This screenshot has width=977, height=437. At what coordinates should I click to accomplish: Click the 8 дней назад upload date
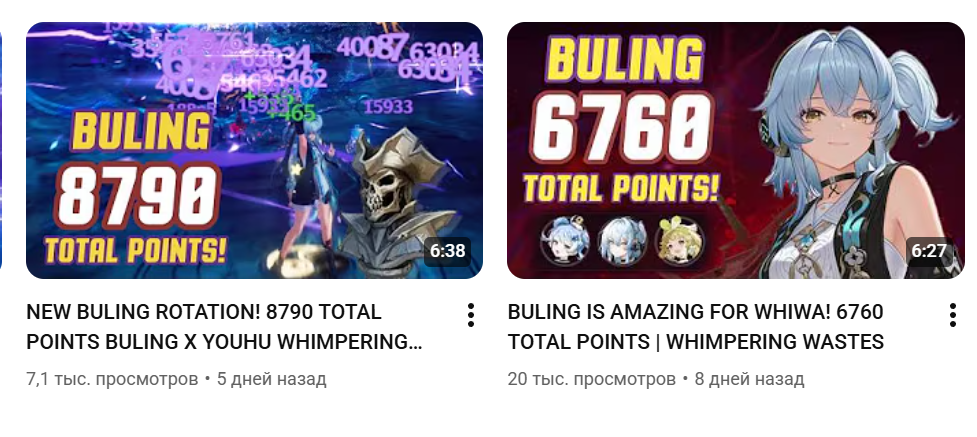pyautogui.click(x=750, y=379)
